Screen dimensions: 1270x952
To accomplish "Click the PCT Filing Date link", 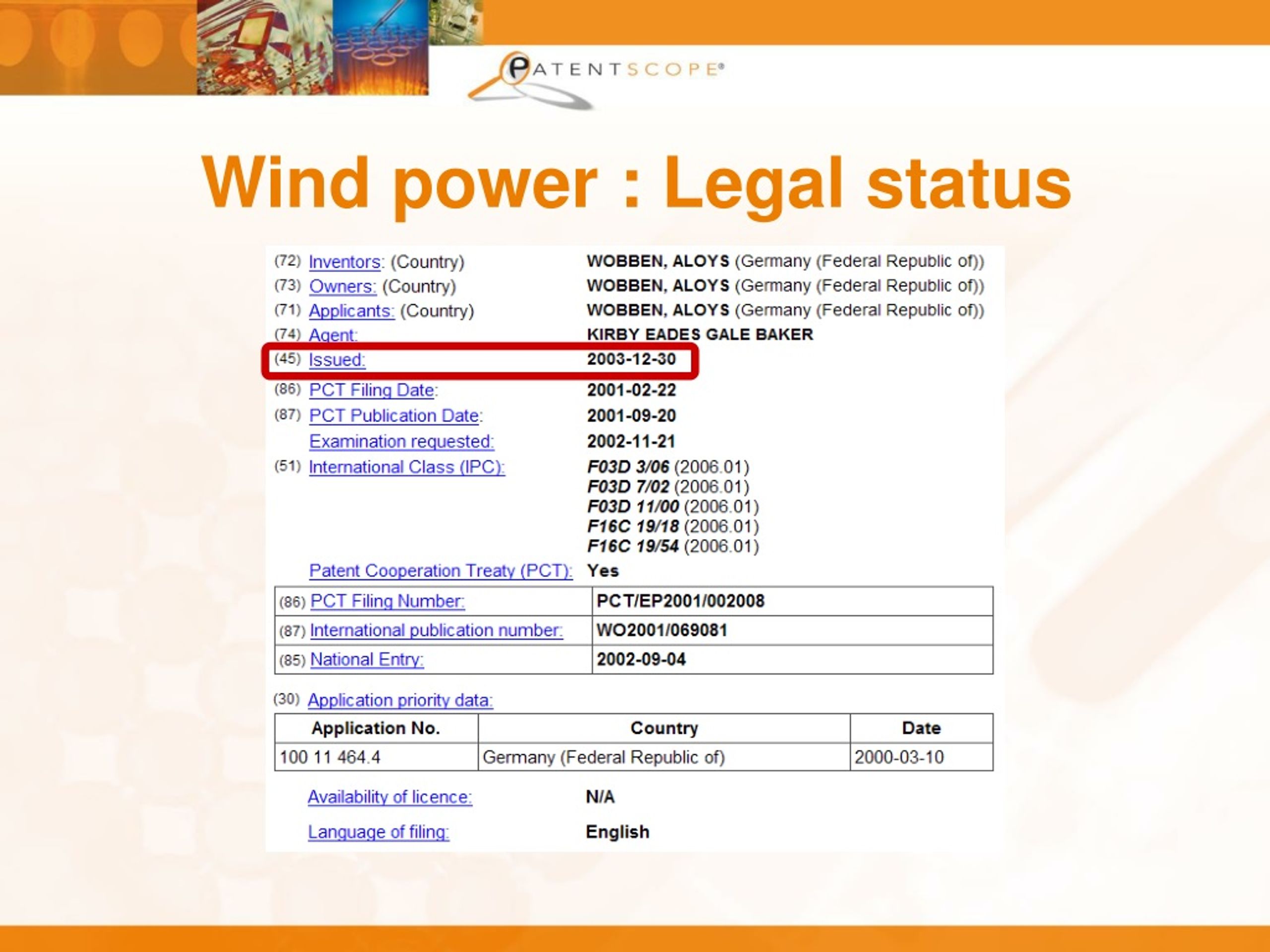I will 372,390.
